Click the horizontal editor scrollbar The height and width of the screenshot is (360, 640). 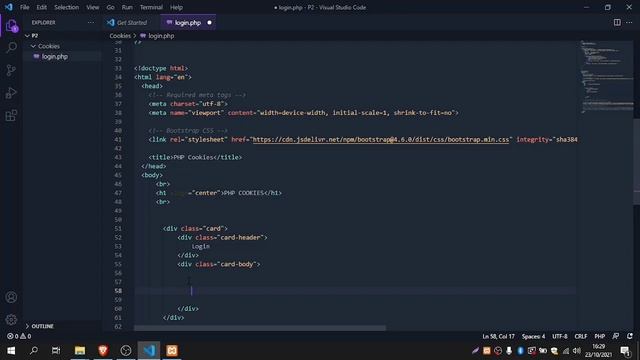pyautogui.click(x=260, y=328)
